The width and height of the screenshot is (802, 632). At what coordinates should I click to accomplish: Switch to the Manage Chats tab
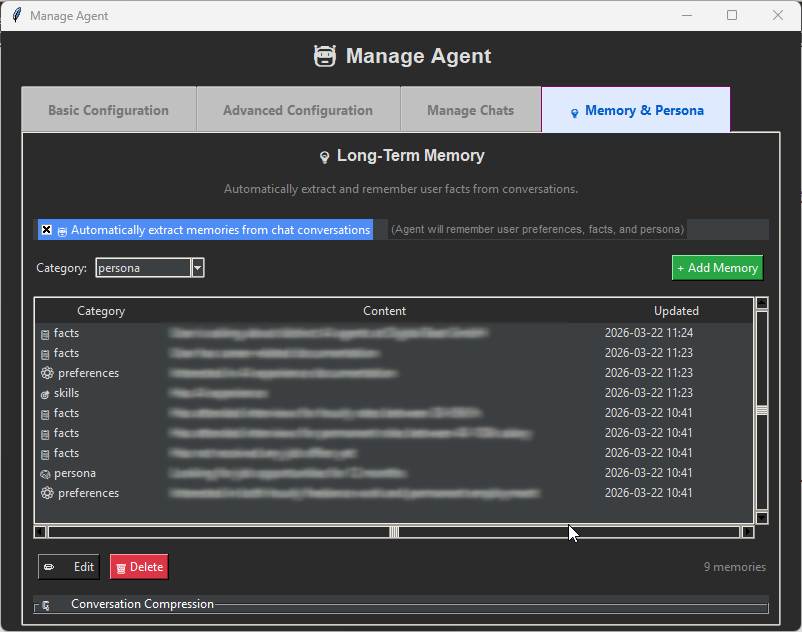click(x=471, y=108)
